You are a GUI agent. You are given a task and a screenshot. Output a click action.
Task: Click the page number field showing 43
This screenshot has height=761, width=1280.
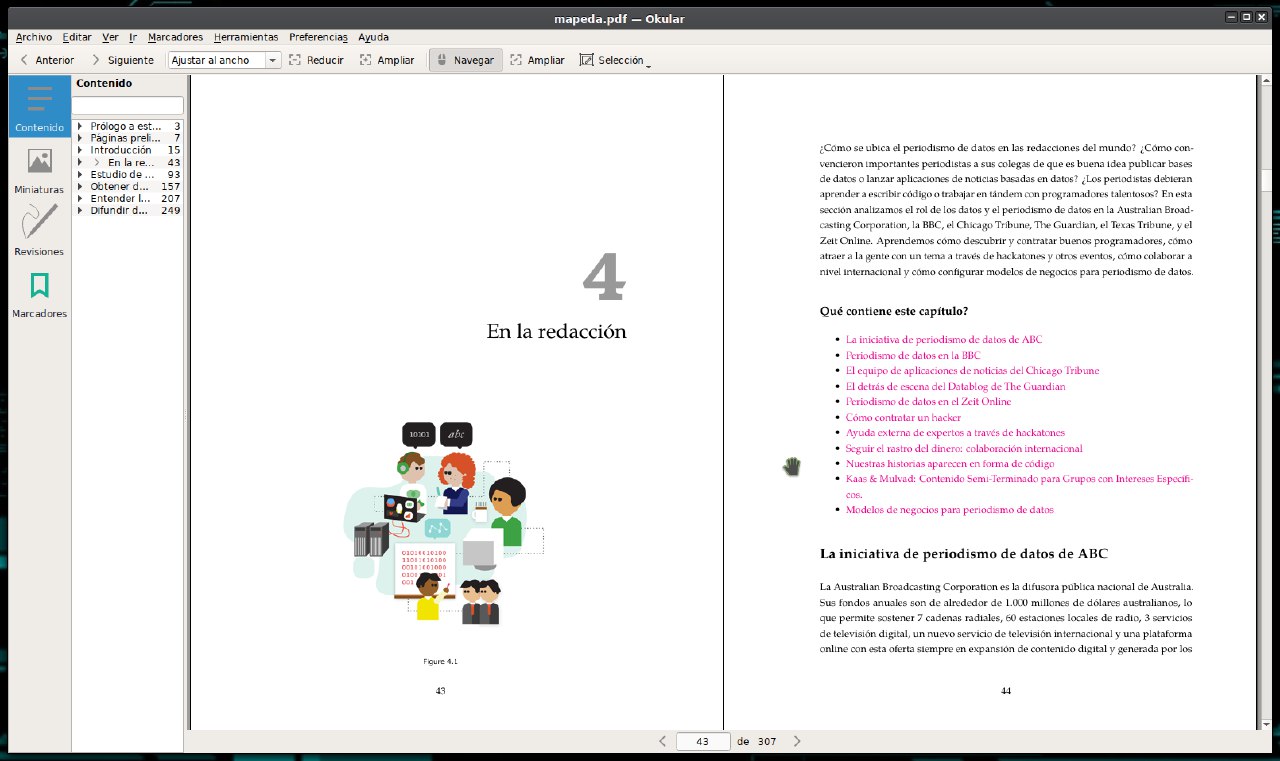tap(702, 742)
